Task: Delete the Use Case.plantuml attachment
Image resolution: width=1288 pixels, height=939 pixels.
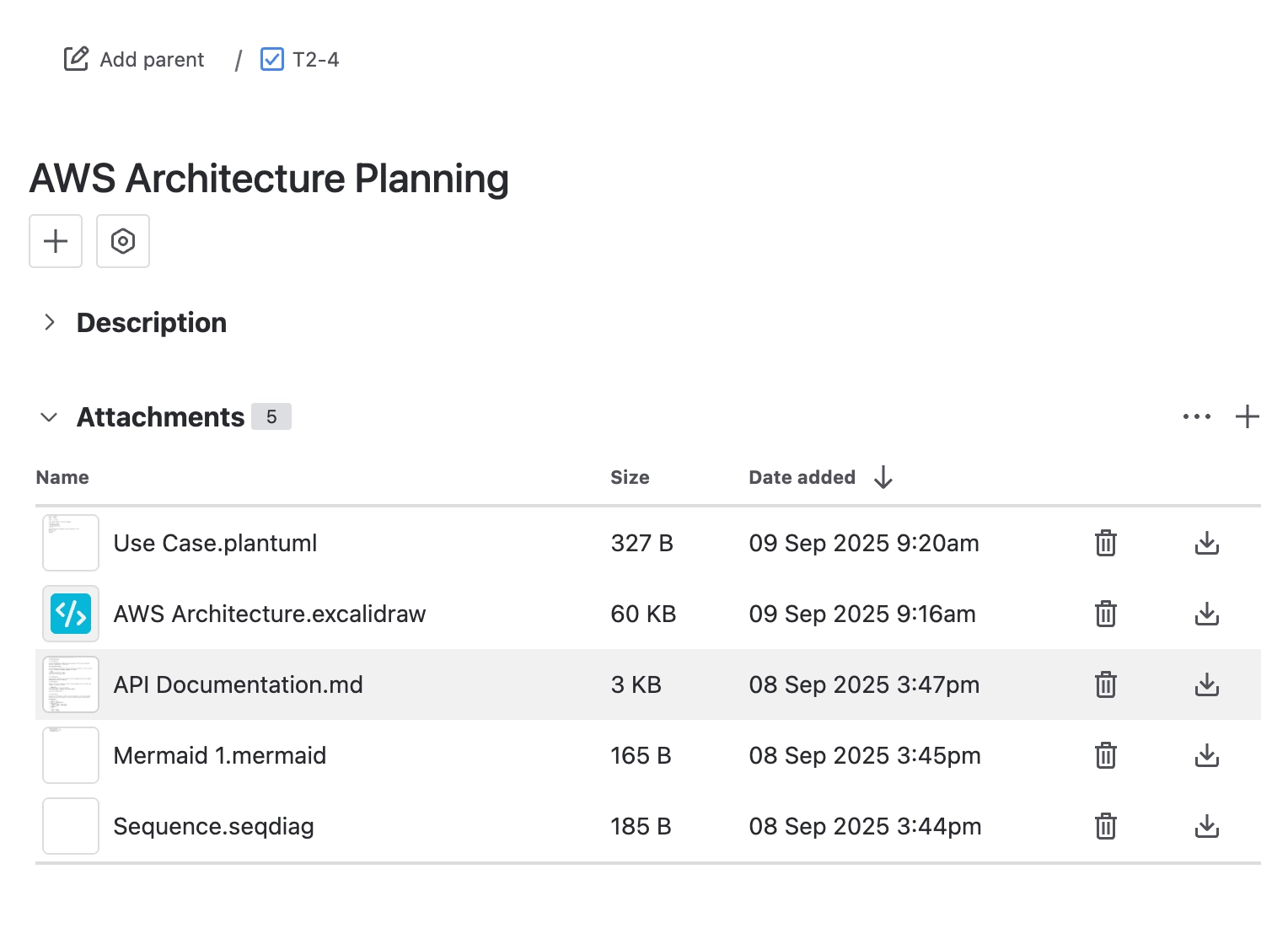Action: click(1105, 543)
